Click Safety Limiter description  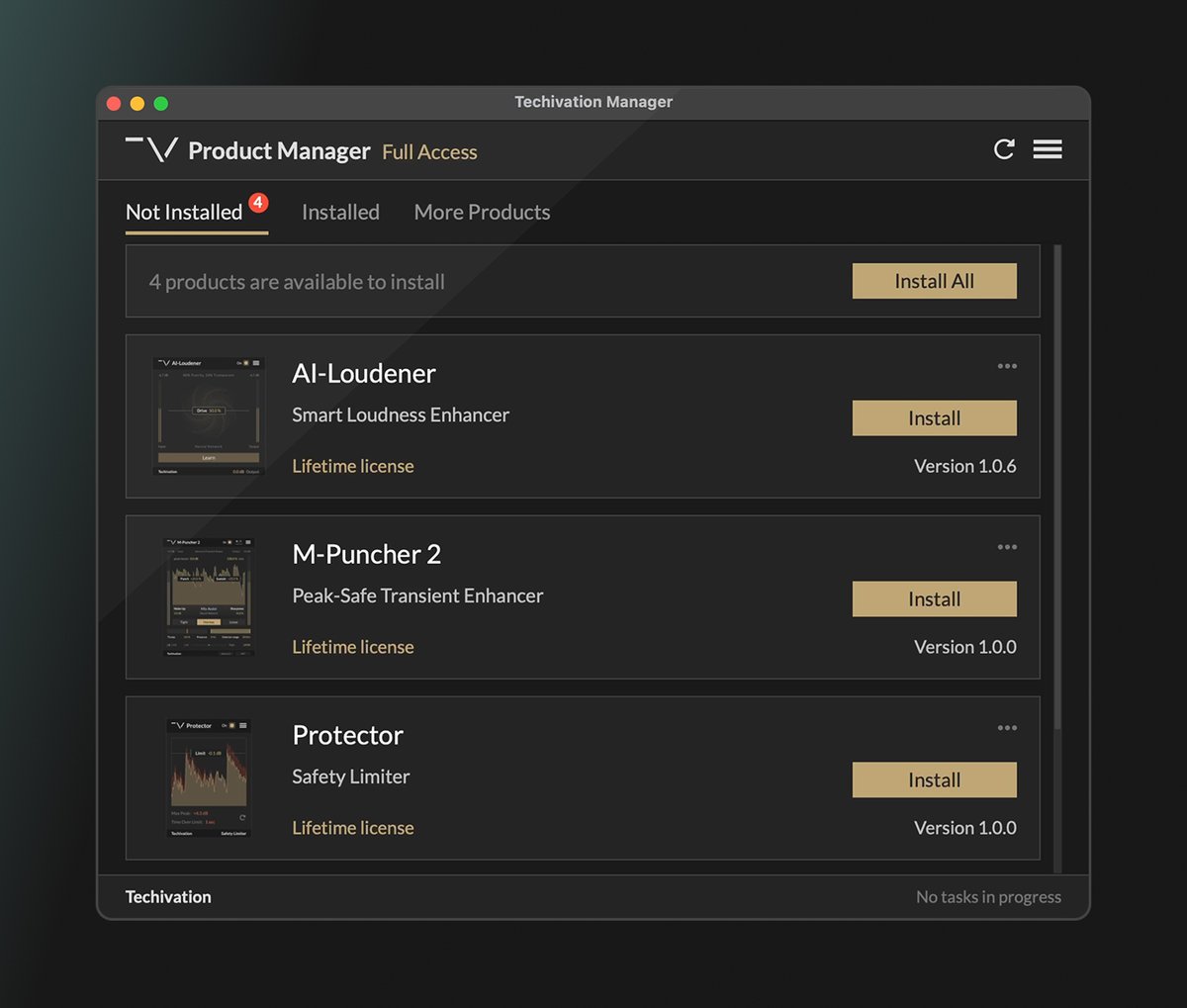351,777
